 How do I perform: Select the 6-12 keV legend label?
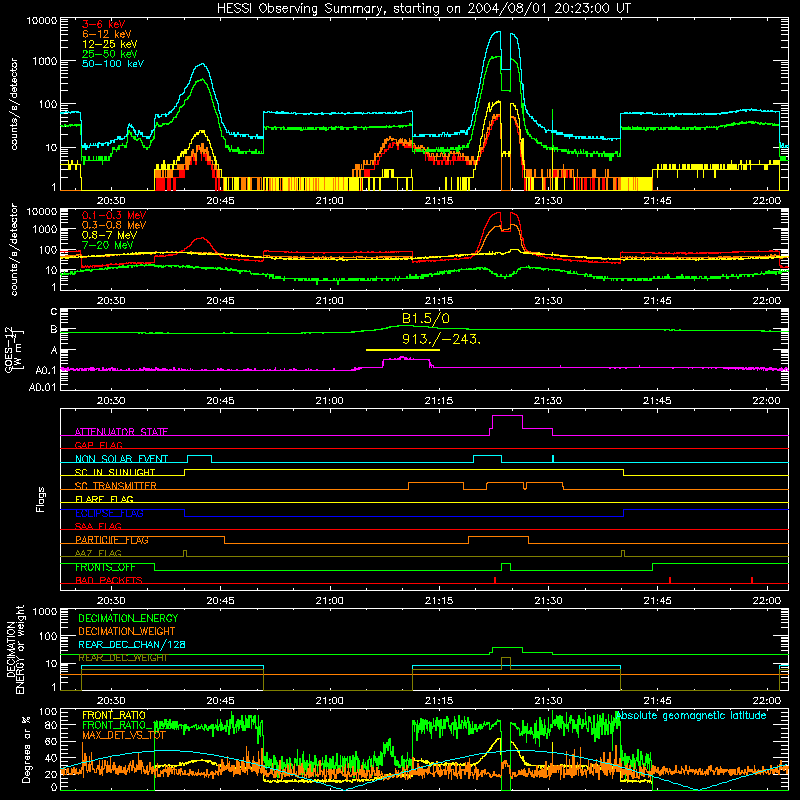[107, 34]
